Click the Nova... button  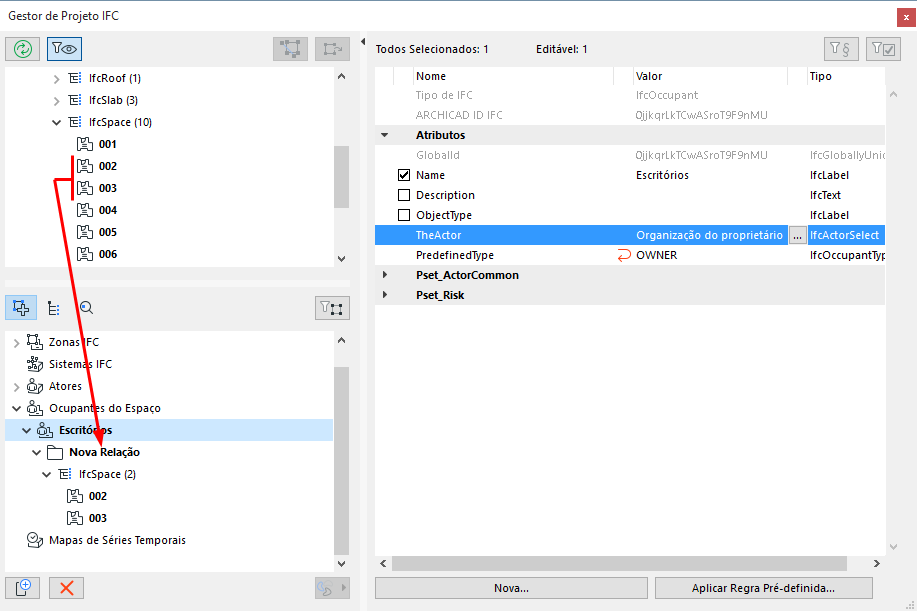(x=511, y=588)
